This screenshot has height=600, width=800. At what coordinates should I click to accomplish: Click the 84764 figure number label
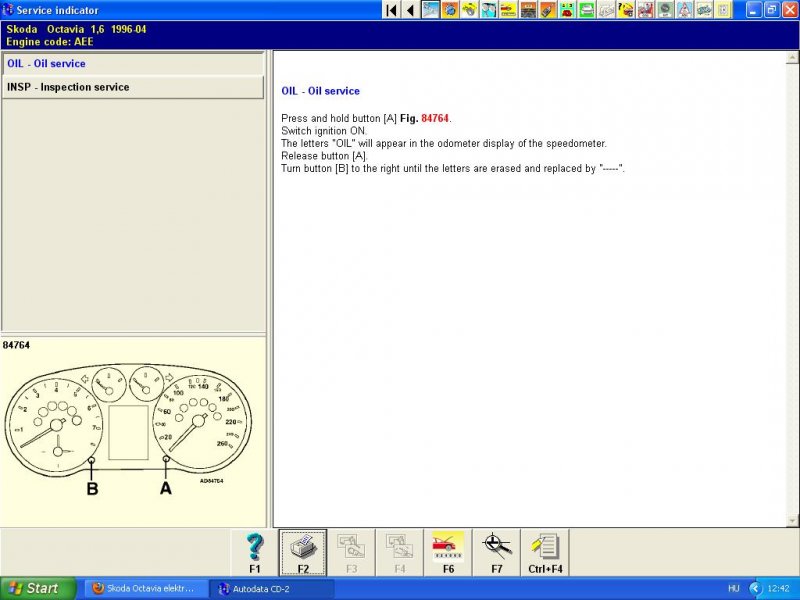[x=16, y=345]
